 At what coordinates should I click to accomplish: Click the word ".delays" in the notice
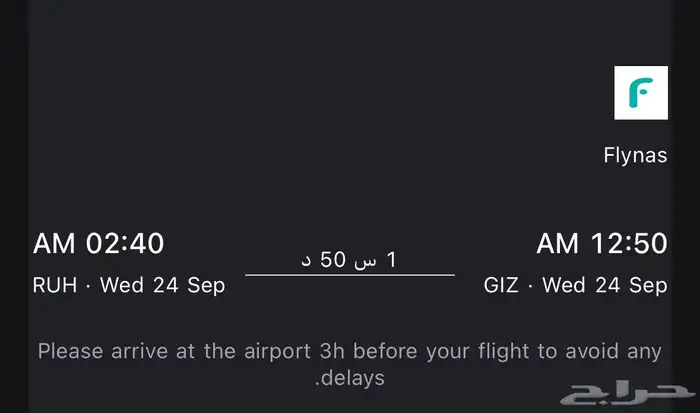click(x=350, y=378)
